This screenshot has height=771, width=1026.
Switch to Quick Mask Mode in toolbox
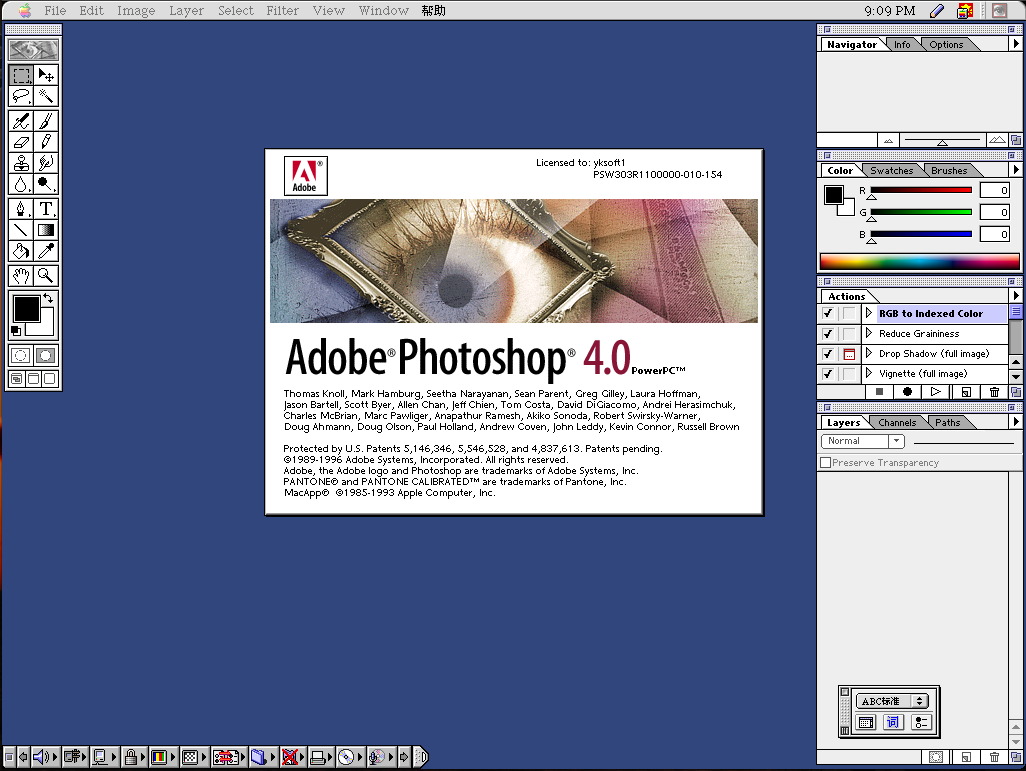(x=46, y=355)
